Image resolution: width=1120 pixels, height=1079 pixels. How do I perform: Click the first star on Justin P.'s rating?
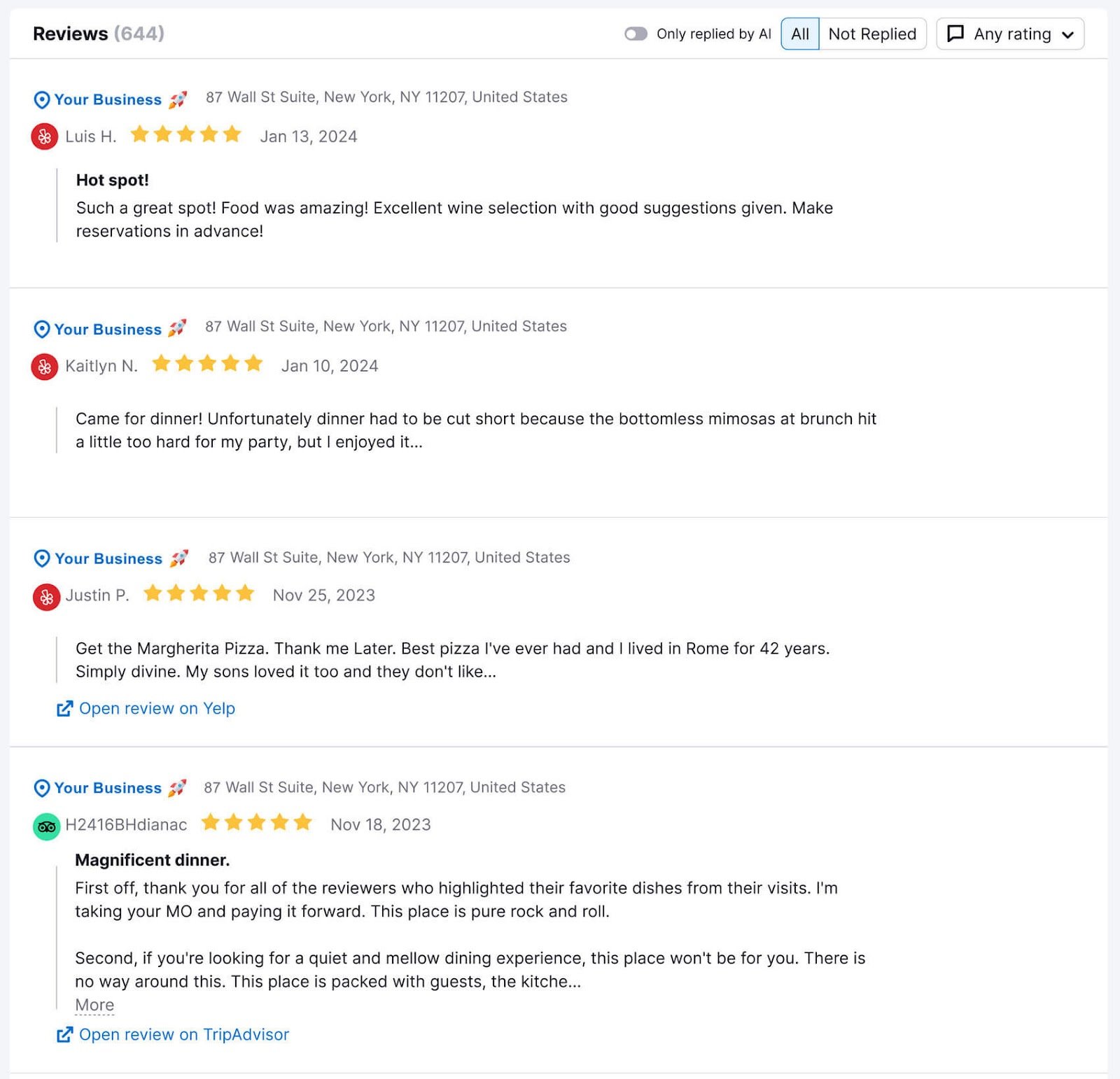(x=153, y=593)
